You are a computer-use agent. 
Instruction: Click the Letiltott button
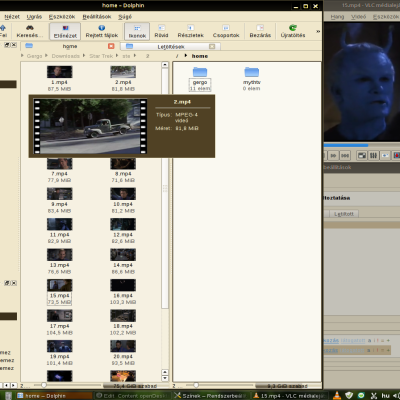(344, 214)
